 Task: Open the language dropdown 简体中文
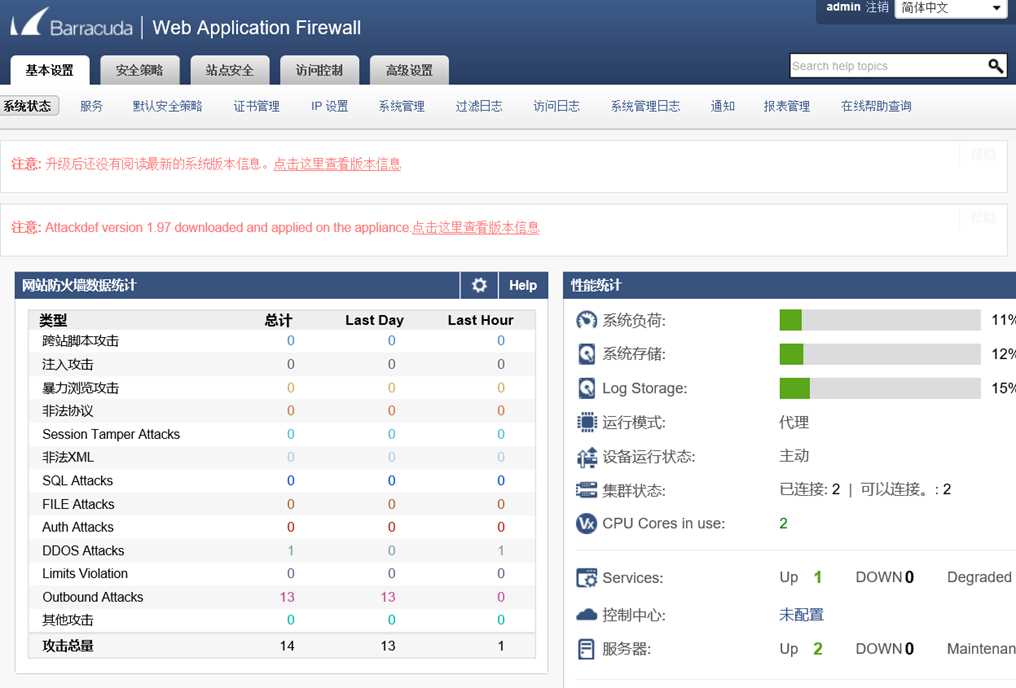click(950, 8)
